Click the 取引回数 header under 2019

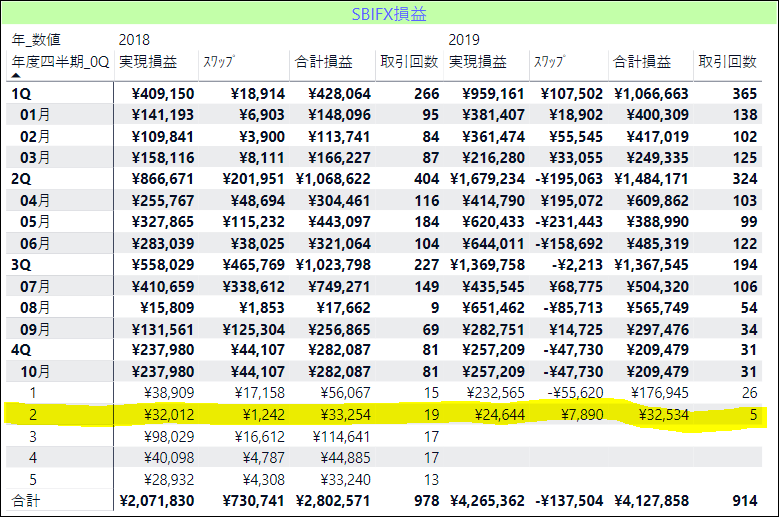pos(727,62)
